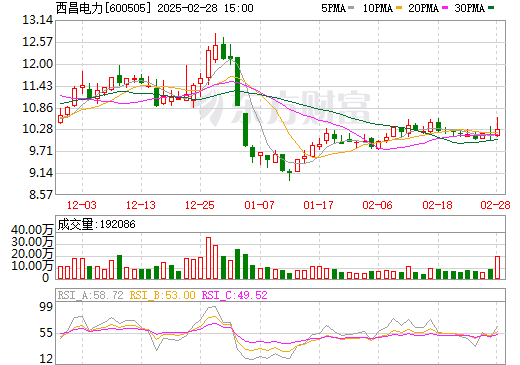Click the last red volume bar at 02-28
The width and height of the screenshot is (520, 365).
coord(498,267)
